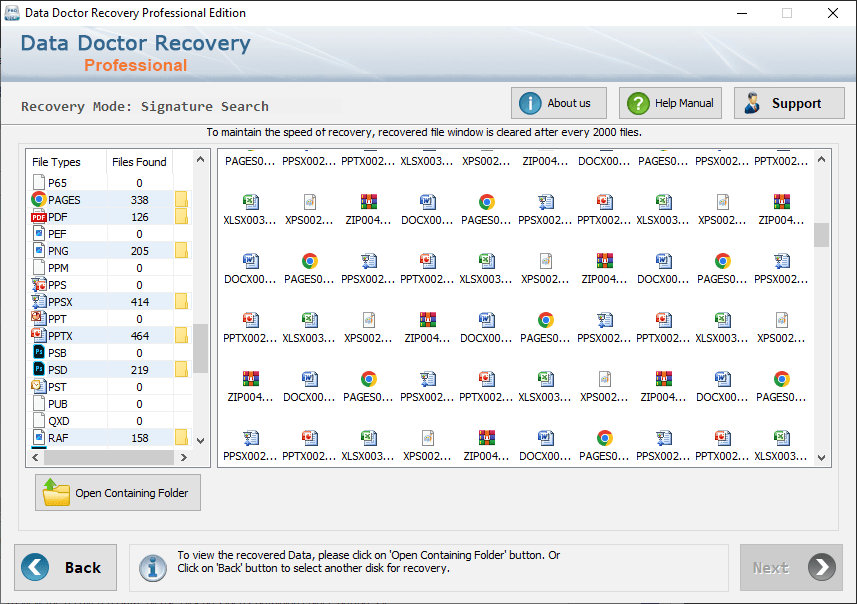
Task: Open the About us dialog
Action: click(559, 103)
